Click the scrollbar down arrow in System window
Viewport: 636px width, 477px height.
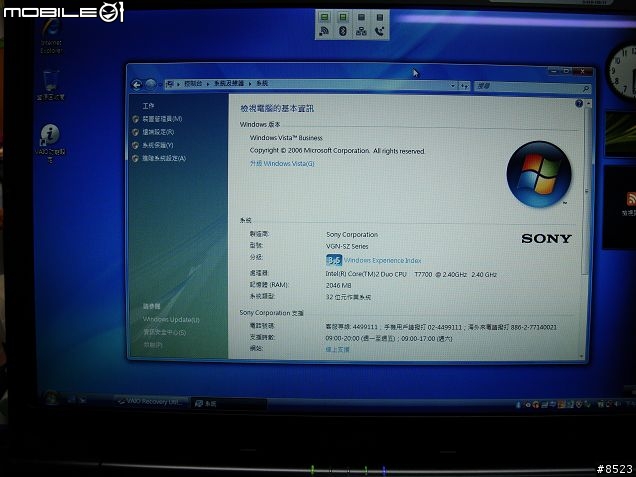point(582,356)
